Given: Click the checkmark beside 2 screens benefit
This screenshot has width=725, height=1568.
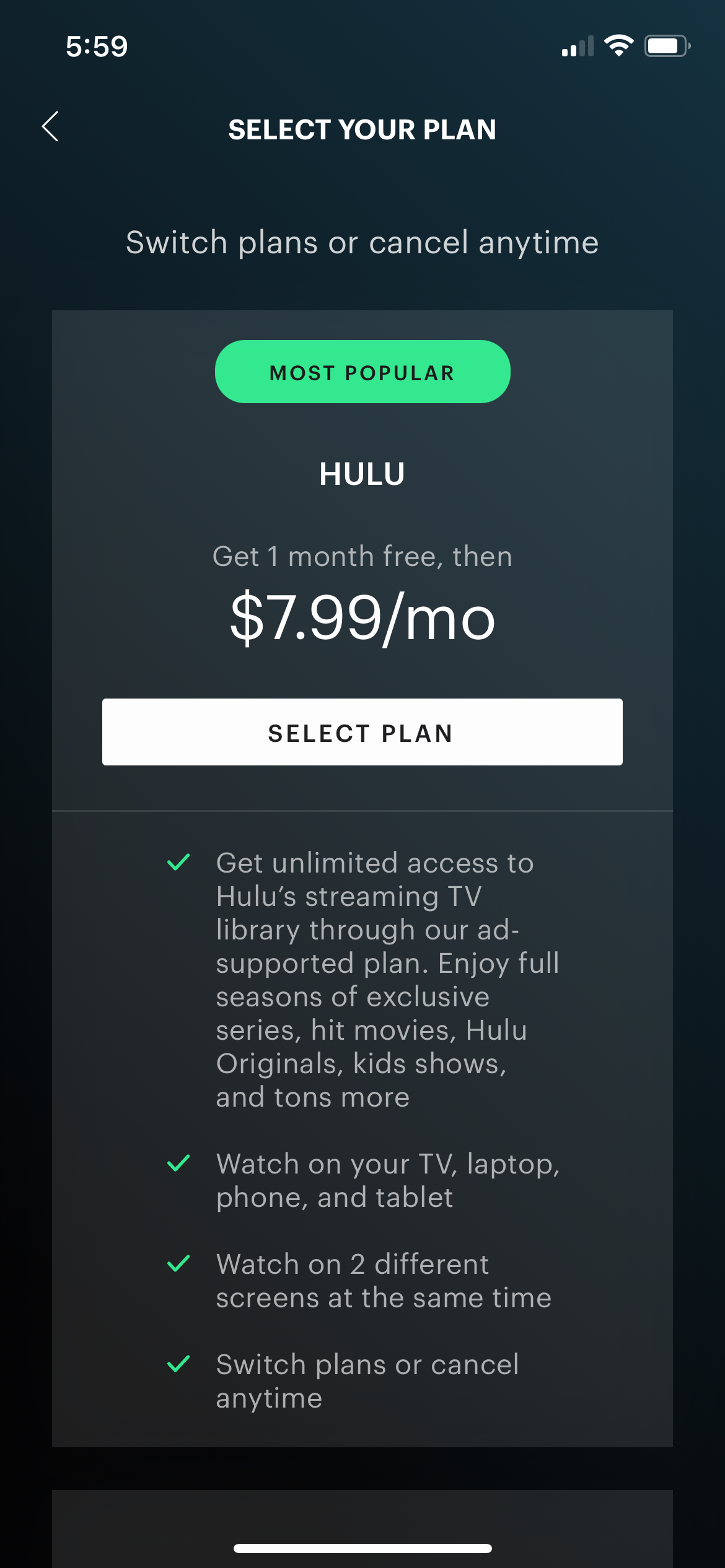Looking at the screenshot, I should [x=178, y=1264].
